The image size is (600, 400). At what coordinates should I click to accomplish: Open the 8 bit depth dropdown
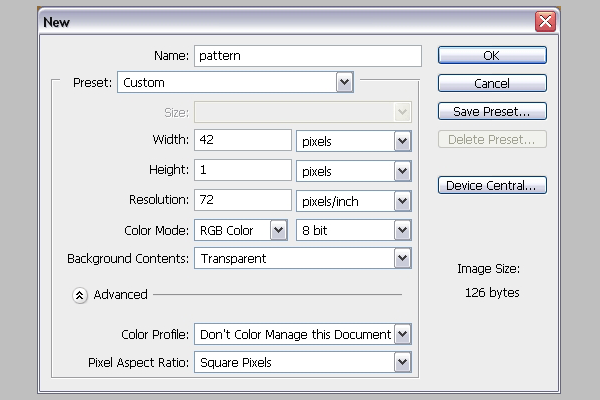point(354,230)
